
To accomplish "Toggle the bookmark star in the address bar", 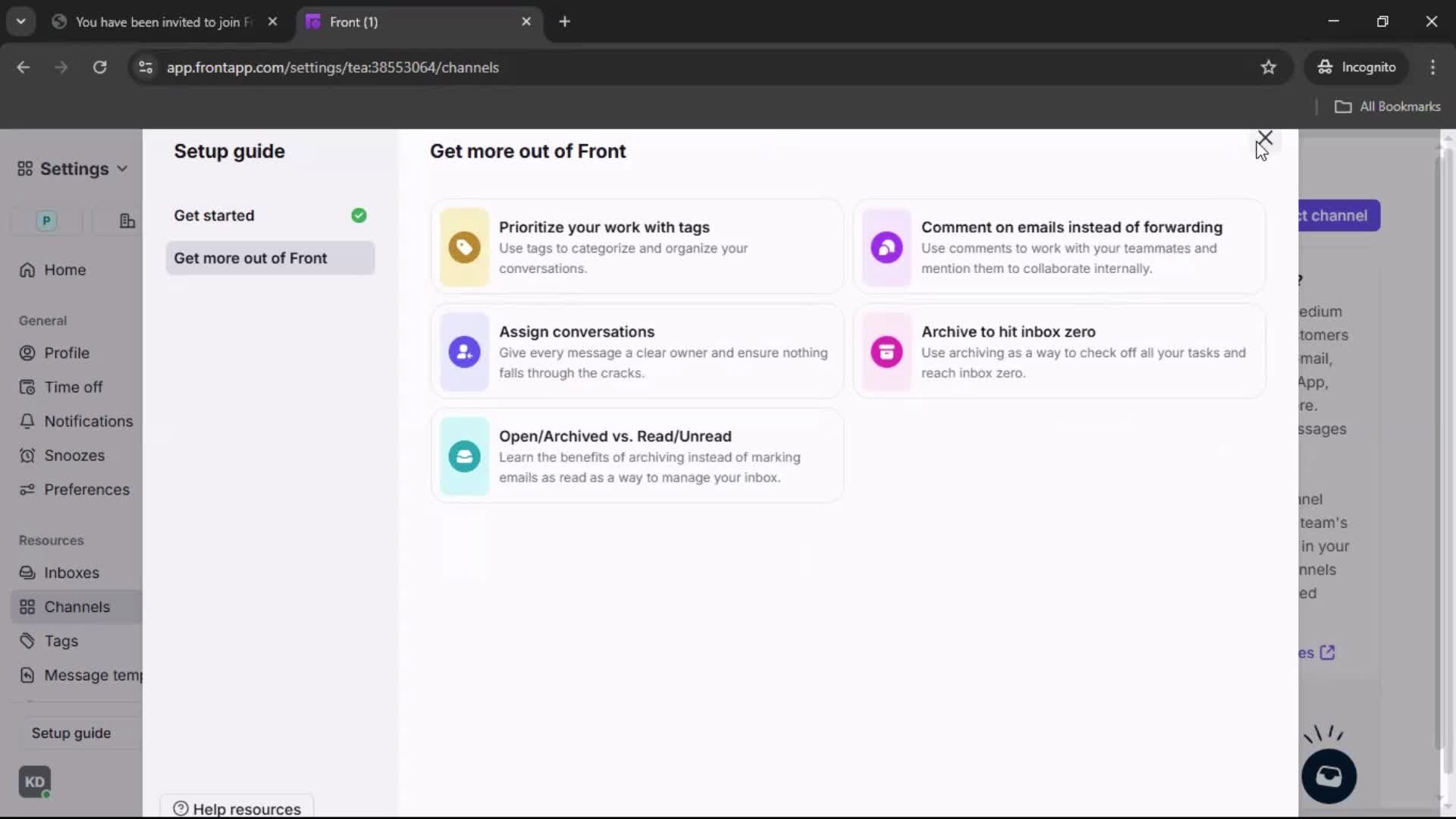I will 1269,67.
